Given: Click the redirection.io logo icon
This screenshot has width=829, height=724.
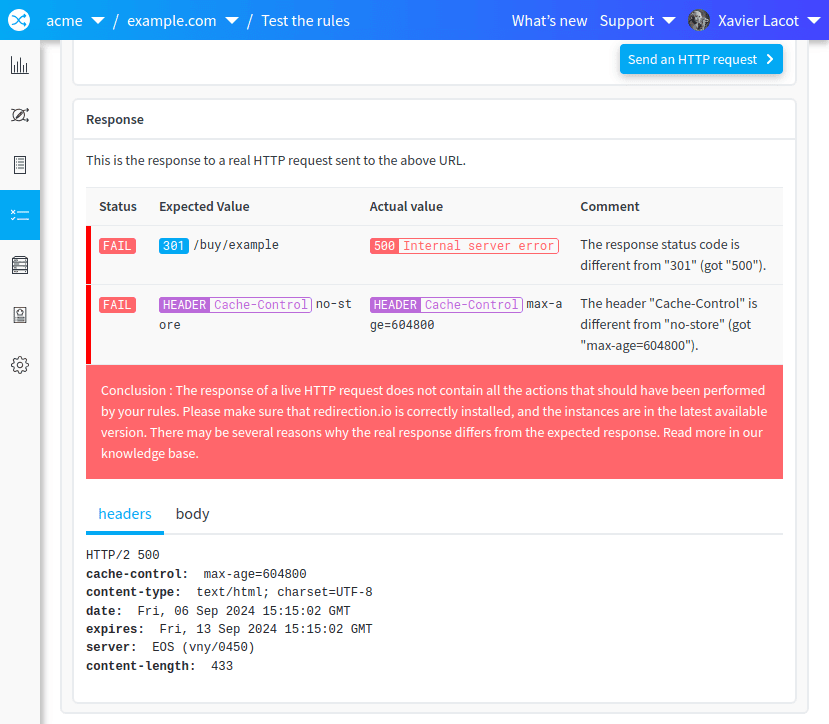Looking at the screenshot, I should pos(19,20).
